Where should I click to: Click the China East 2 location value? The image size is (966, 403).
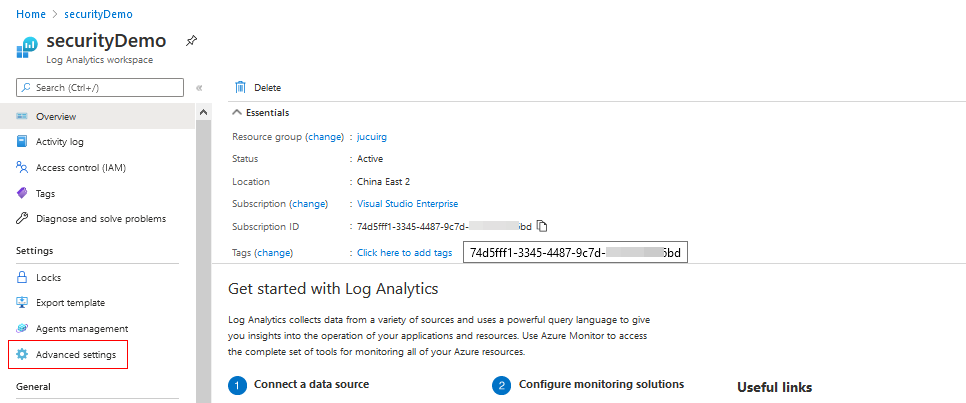(x=383, y=181)
